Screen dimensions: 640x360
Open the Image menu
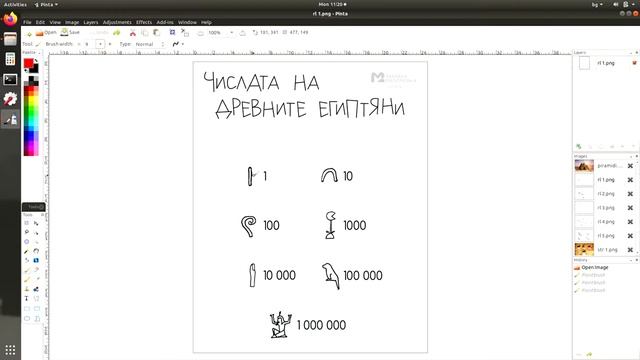[72, 22]
